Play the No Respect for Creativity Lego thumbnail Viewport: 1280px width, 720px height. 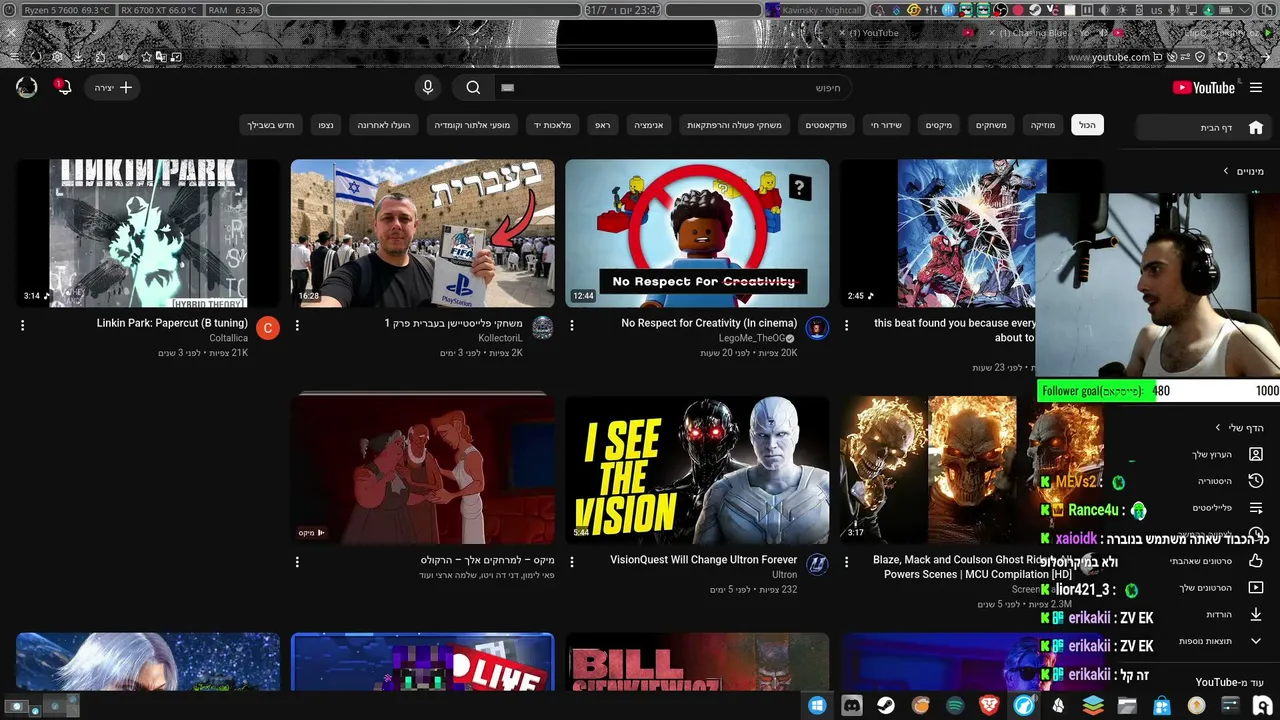click(697, 233)
